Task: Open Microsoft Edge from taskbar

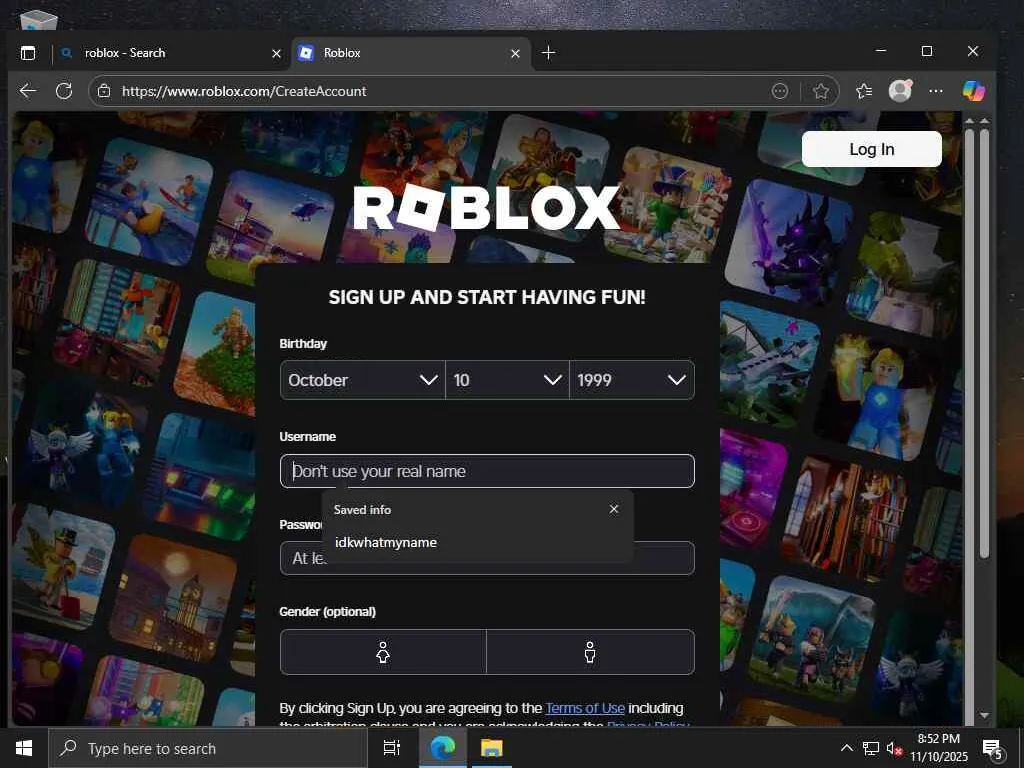Action: [443, 748]
